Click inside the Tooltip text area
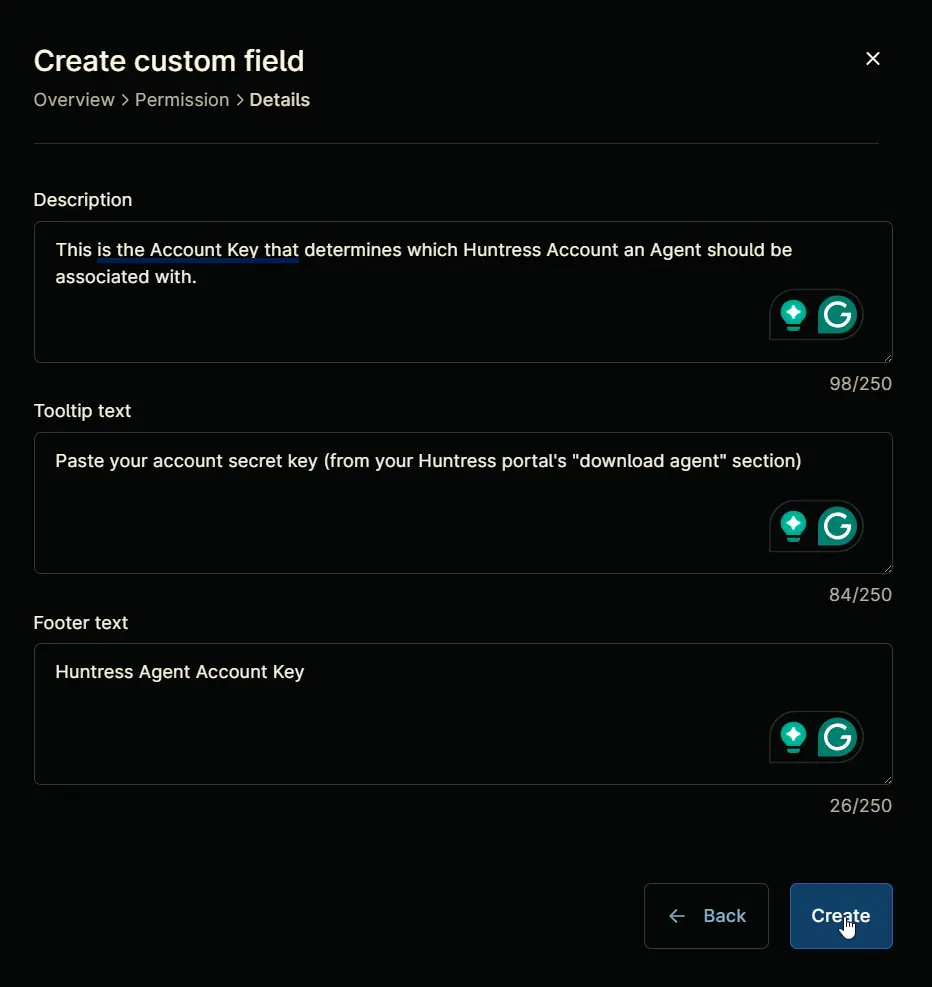This screenshot has height=987, width=932. tap(463, 503)
